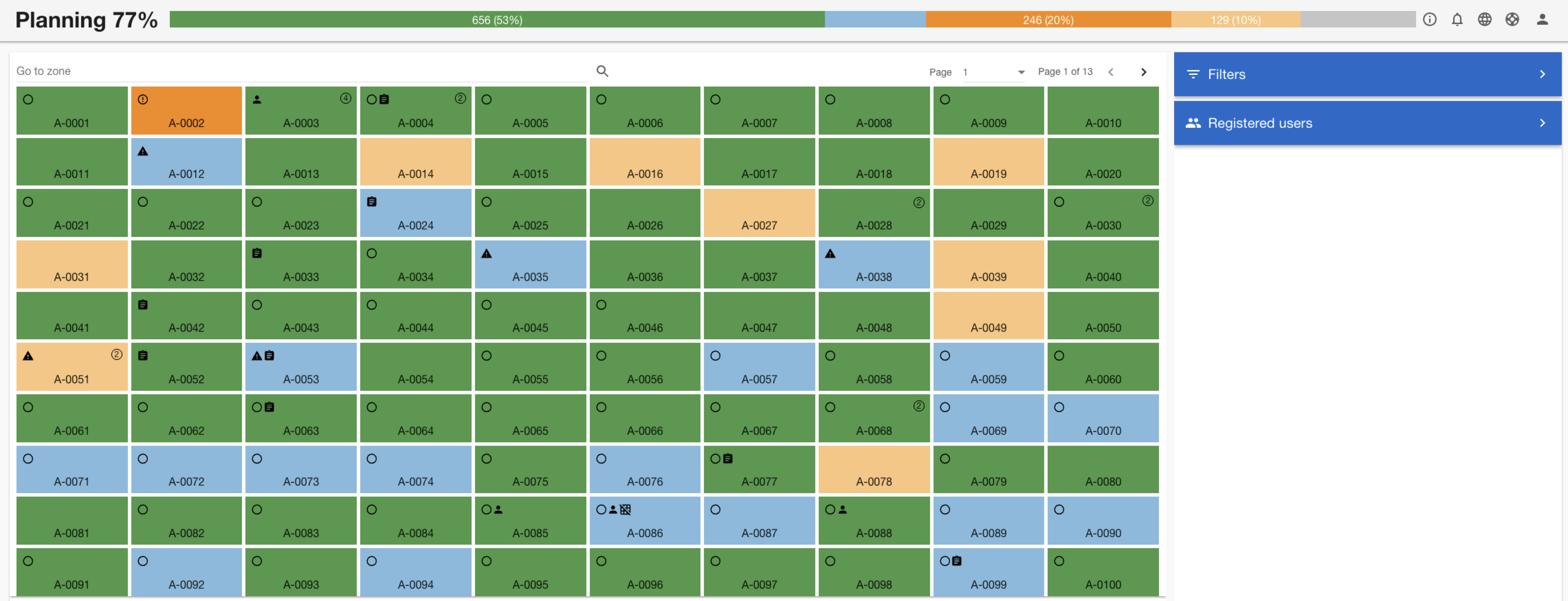Image resolution: width=1568 pixels, height=601 pixels.
Task: Open the help lifebuoy icon
Action: click(x=1512, y=20)
